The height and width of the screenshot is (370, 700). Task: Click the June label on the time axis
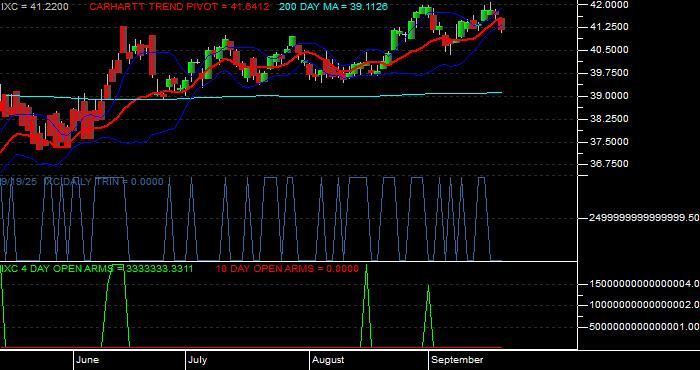88,360
